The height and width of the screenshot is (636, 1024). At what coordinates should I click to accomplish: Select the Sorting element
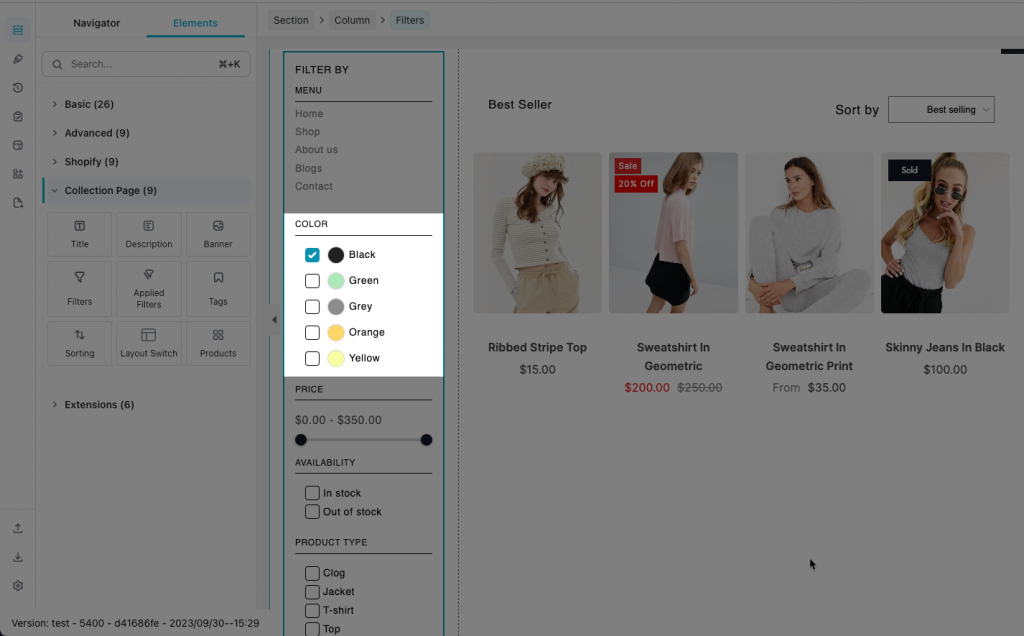click(x=80, y=343)
